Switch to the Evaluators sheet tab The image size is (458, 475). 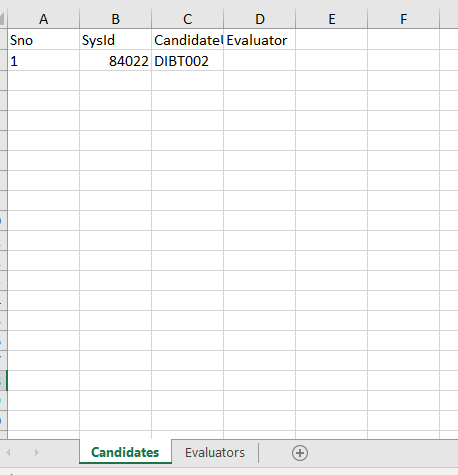(215, 453)
